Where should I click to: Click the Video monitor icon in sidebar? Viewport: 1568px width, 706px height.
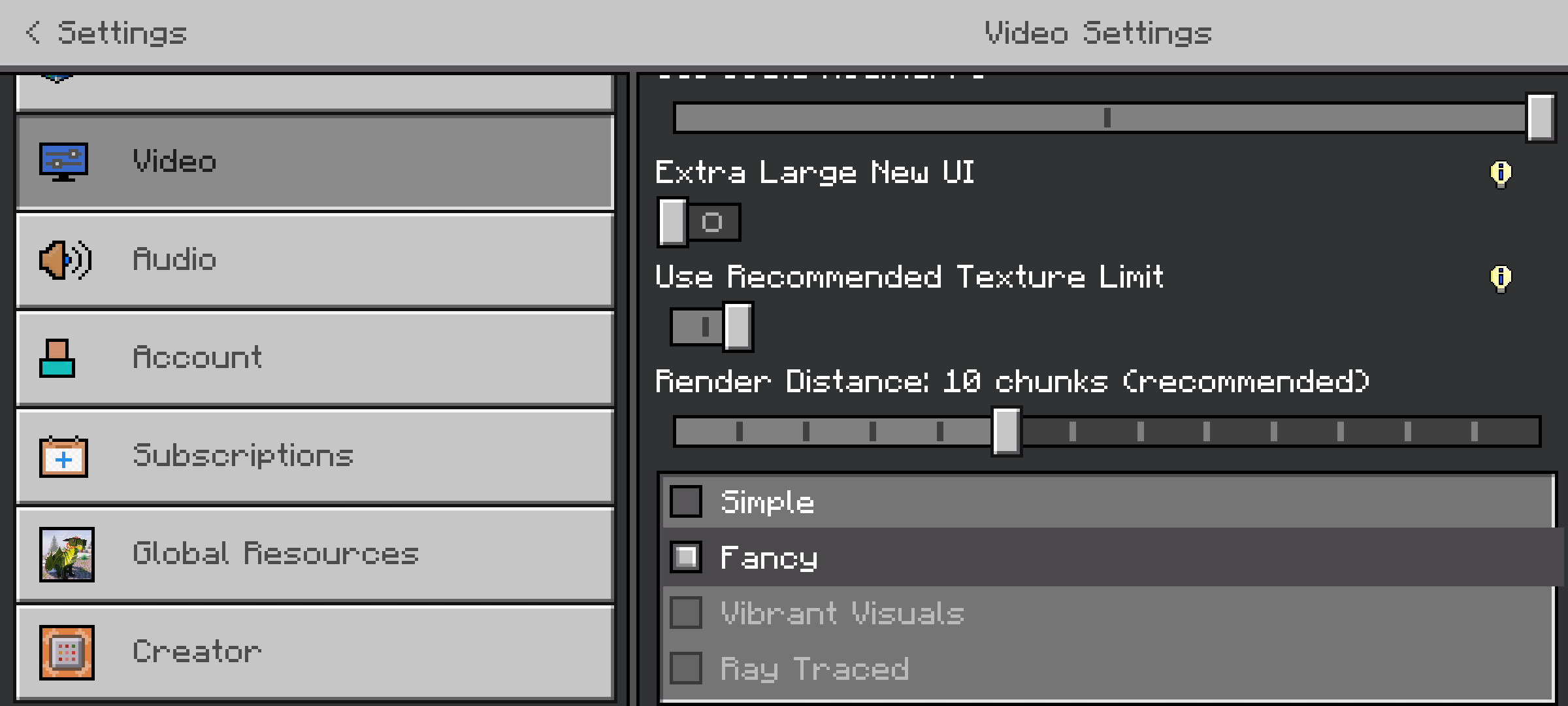pos(63,162)
